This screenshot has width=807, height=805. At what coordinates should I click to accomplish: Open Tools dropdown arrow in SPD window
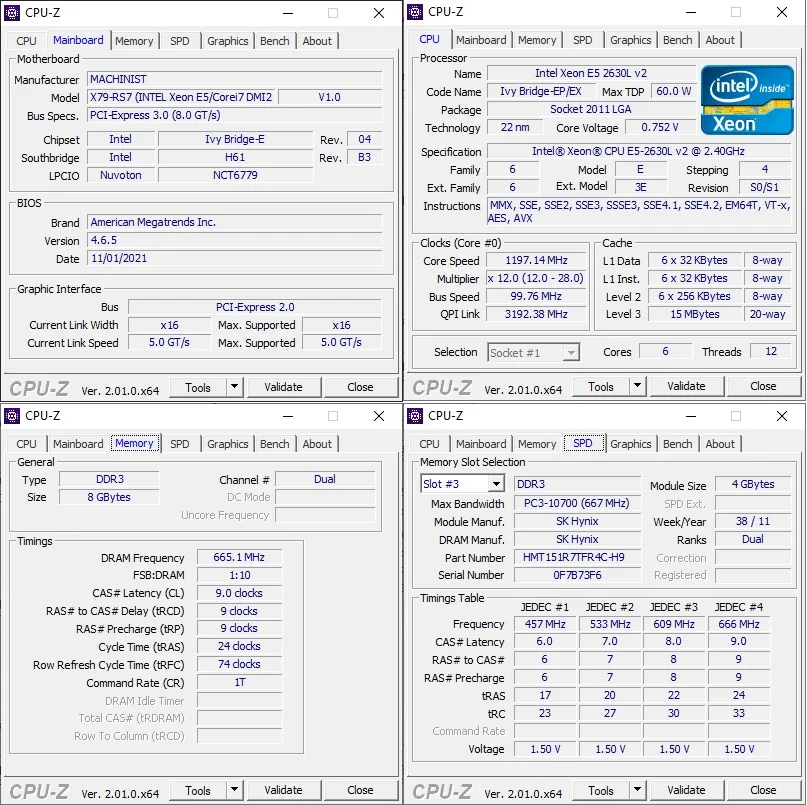[x=637, y=790]
